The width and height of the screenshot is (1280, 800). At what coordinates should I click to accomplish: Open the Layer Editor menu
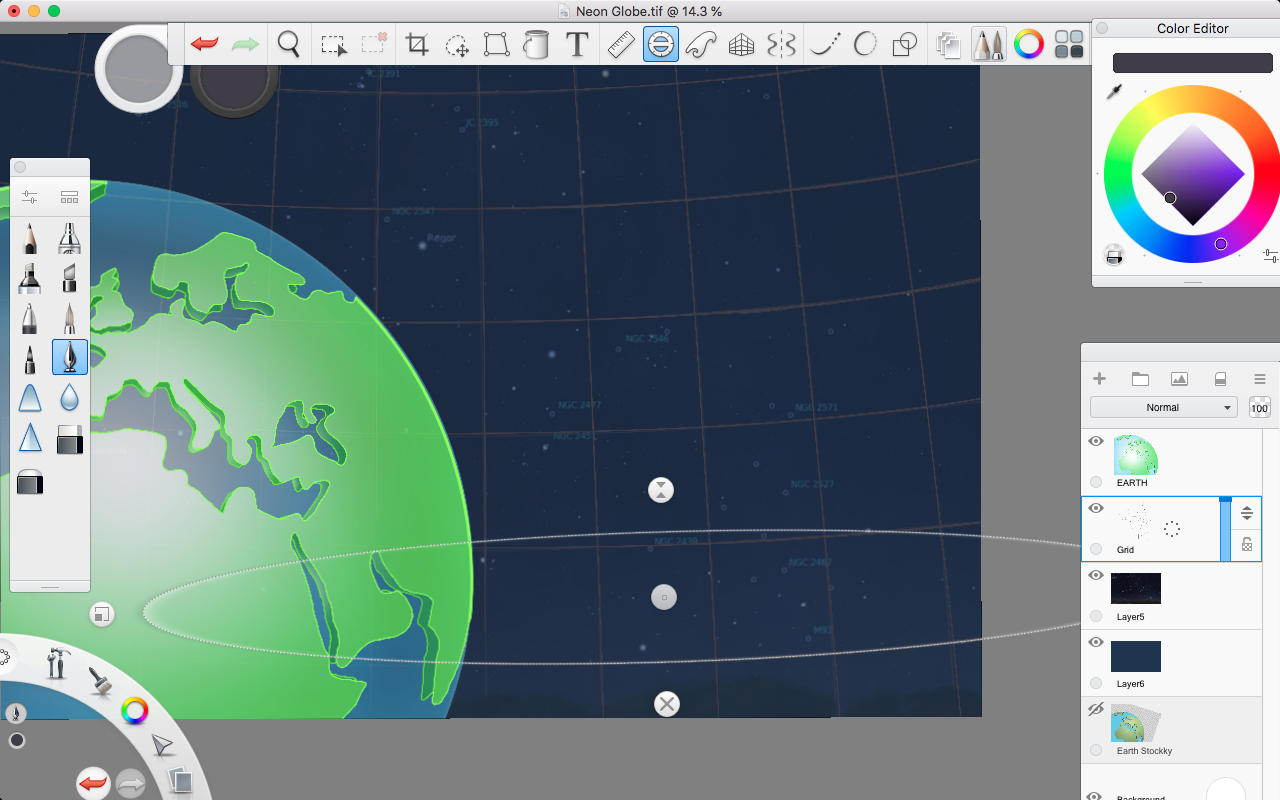(x=1260, y=379)
